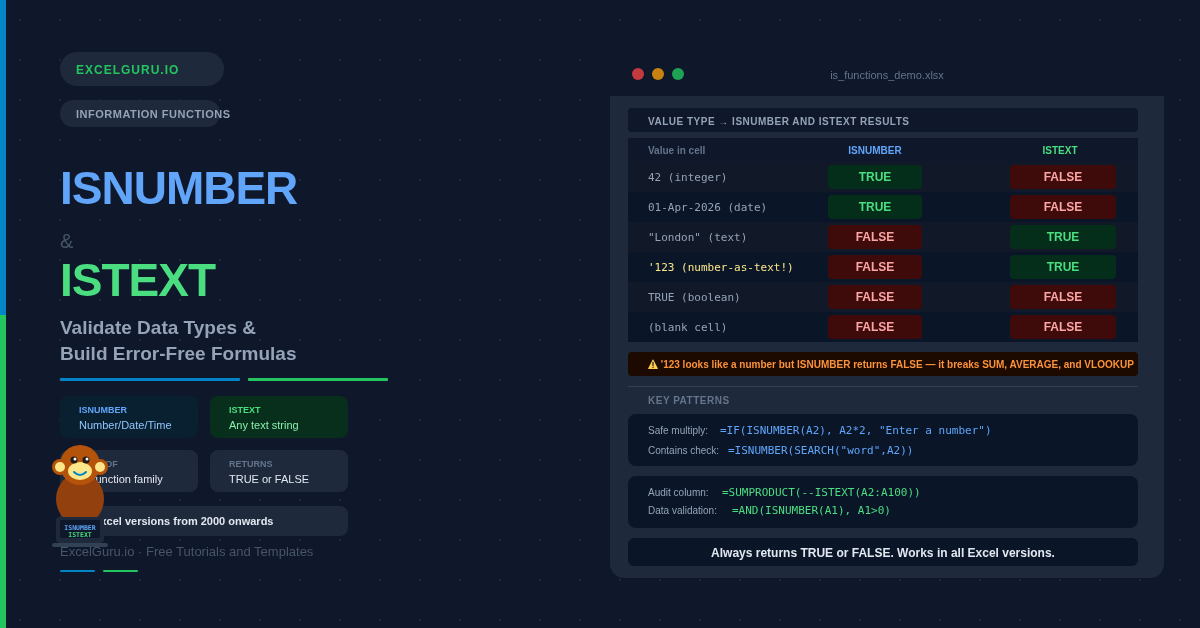Screen dimensions: 1200x628
Task: Click the ISNUMBER FALSE badge in the blank cell row
Action: (874, 327)
